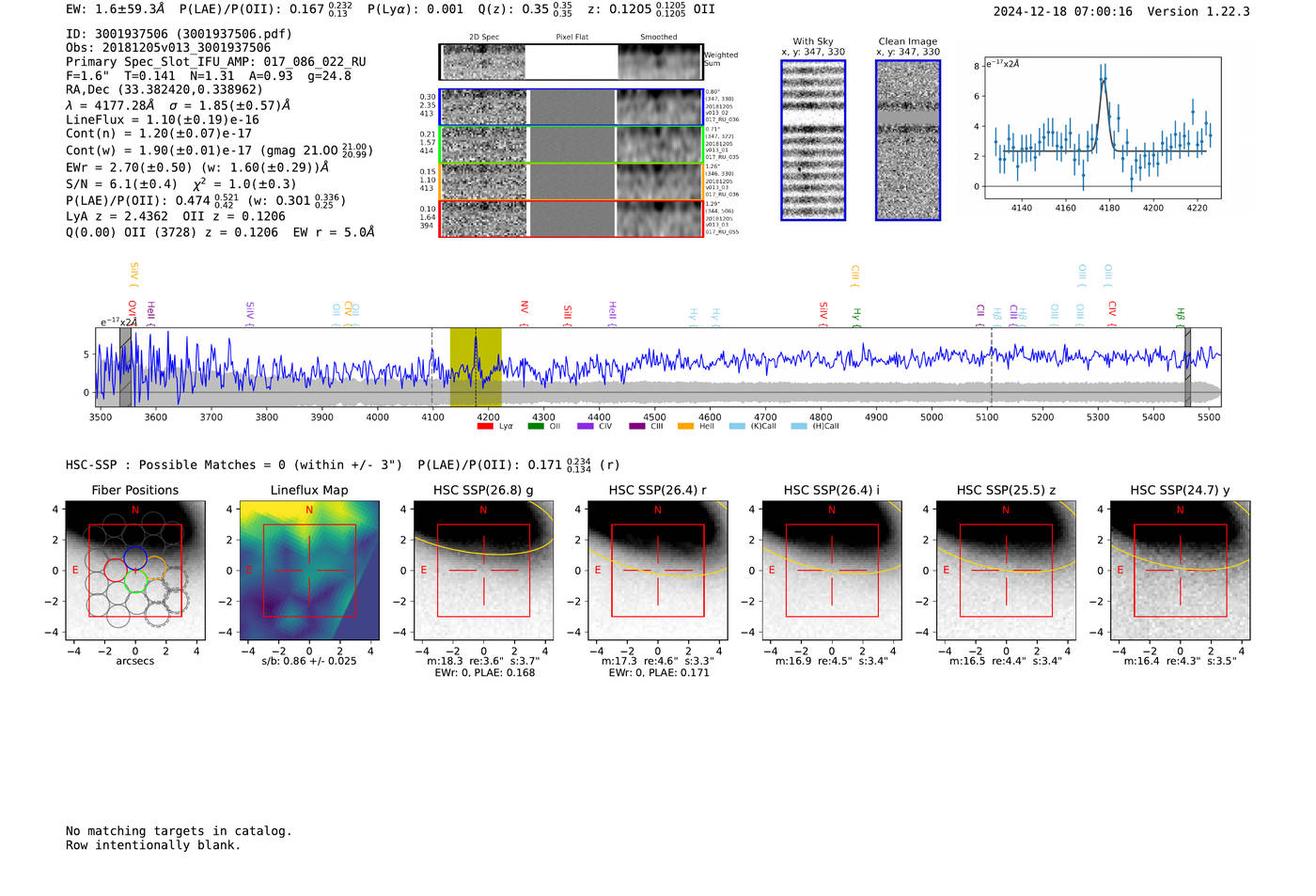The width and height of the screenshot is (1316, 896).
Task: Click the orange-bordered 2D fiber spectrum row
Action: [571, 181]
